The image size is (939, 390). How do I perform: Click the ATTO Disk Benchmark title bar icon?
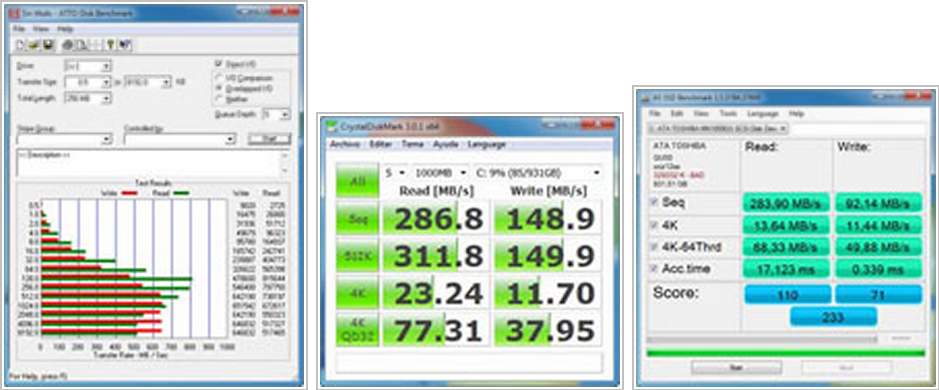coord(14,13)
